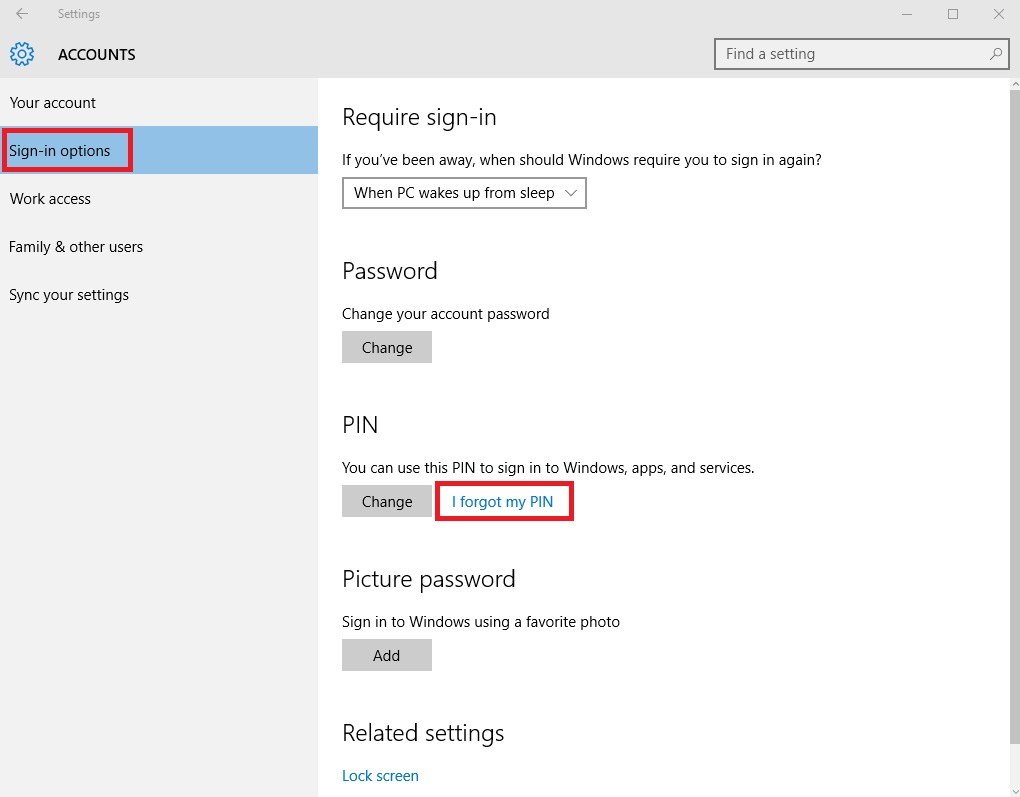This screenshot has height=797, width=1020.
Task: Open the Require sign-in dropdown
Action: tap(464, 193)
